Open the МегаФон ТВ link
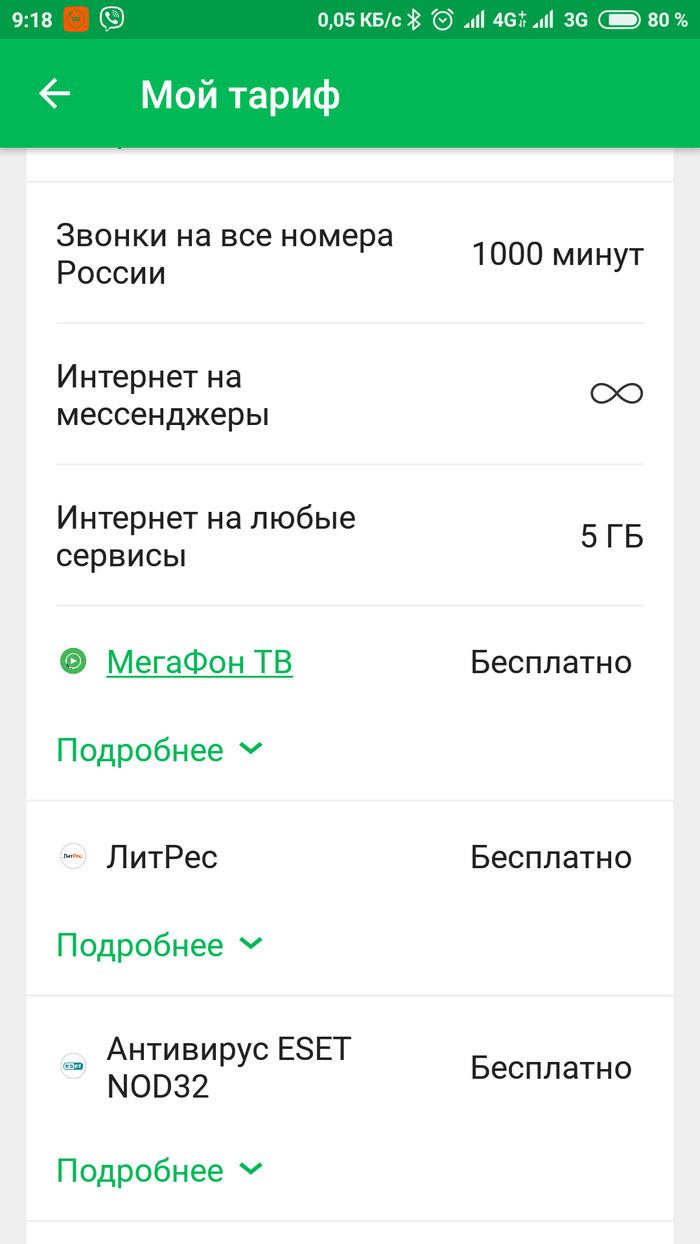700x1244 pixels. coord(199,662)
